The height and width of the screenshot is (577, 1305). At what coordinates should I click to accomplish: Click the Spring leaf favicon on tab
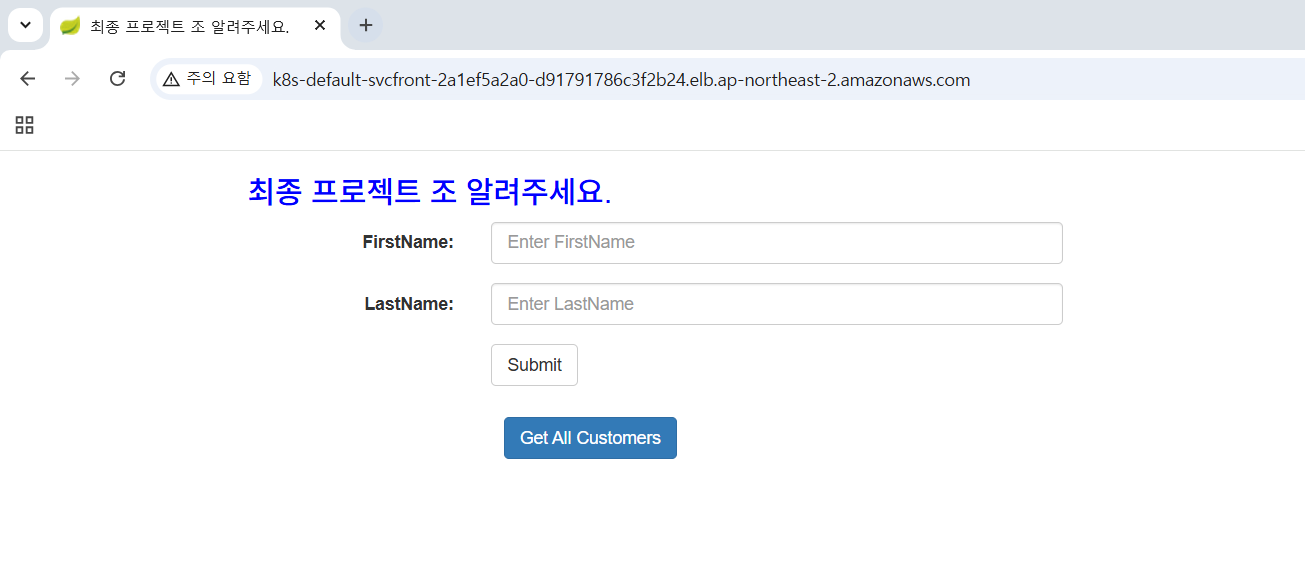[70, 26]
